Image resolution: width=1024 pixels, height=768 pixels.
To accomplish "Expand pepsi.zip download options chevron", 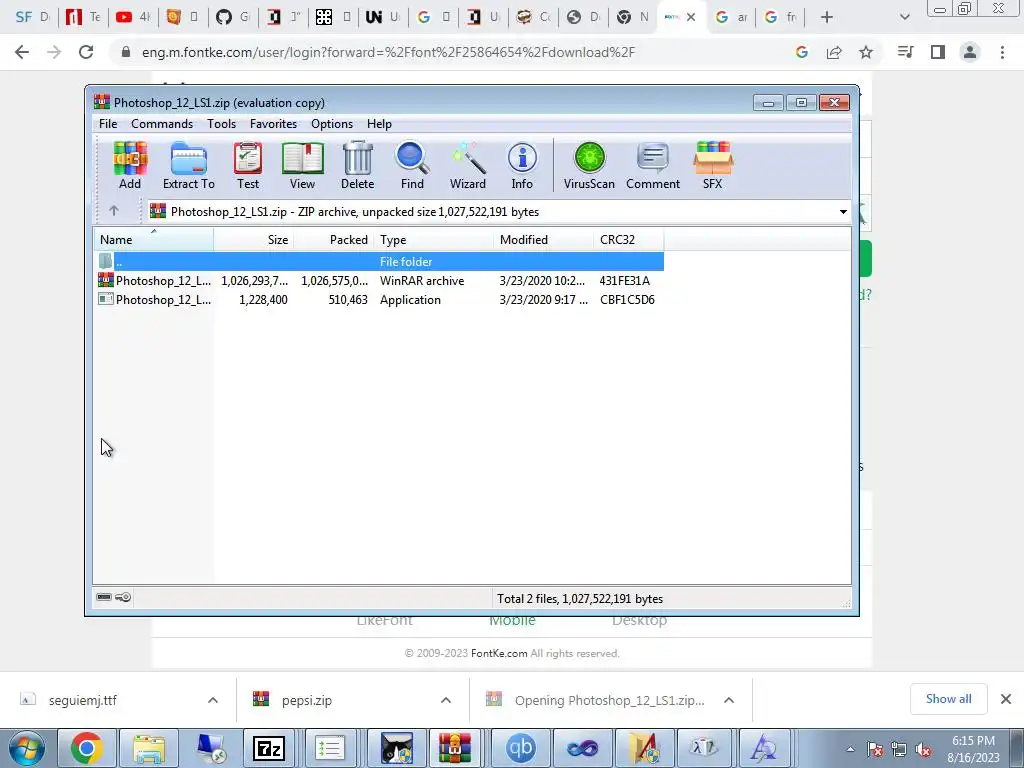I will point(446,700).
